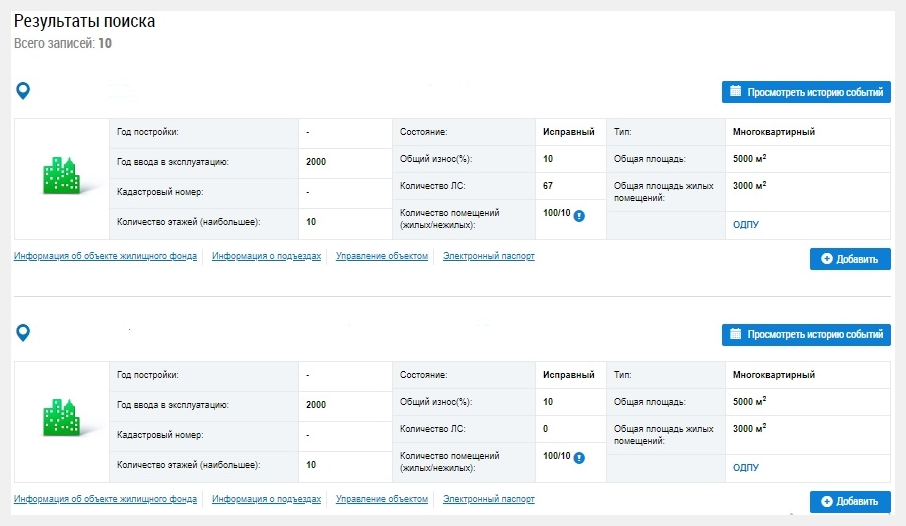
Task: Open second 'Информация об объекте жилищного фонда' link
Action: [105, 499]
